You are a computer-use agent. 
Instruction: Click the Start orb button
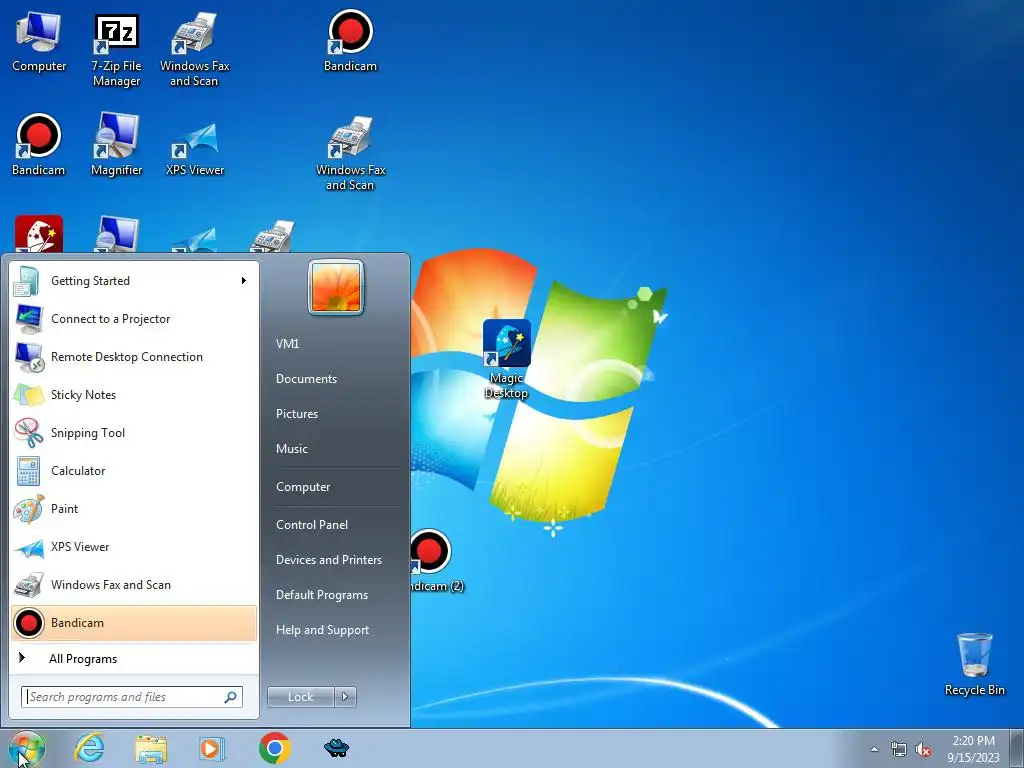(27, 748)
